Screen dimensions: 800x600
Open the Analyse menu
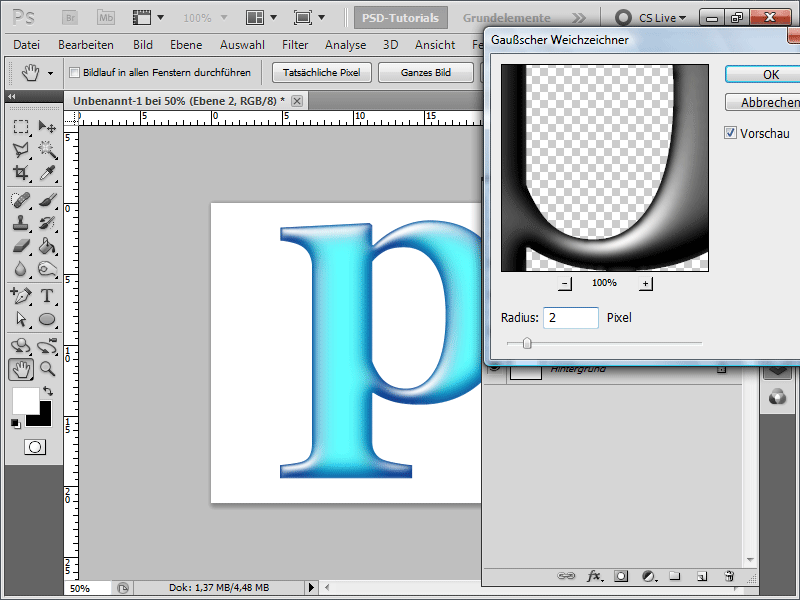[345, 45]
